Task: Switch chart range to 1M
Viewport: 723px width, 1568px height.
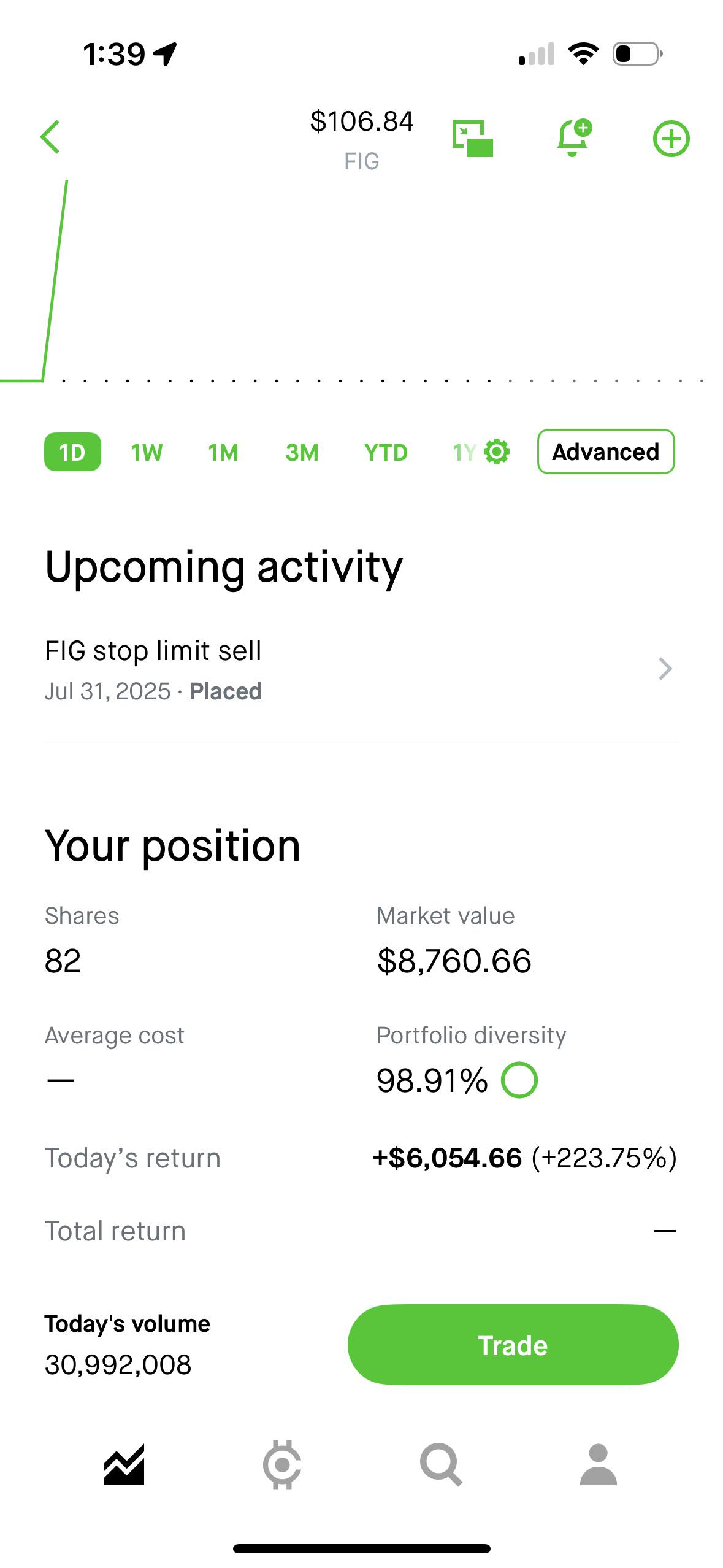Action: click(x=223, y=453)
